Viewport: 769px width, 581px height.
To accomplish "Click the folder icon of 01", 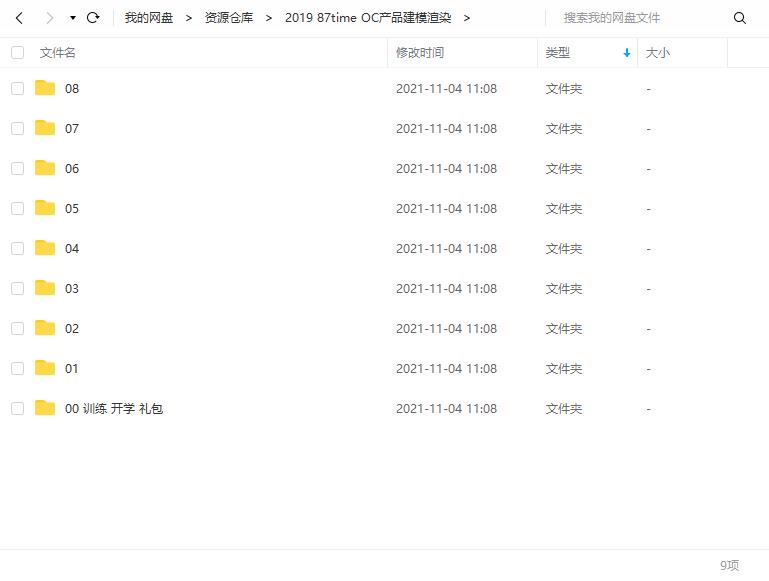I will coord(45,367).
